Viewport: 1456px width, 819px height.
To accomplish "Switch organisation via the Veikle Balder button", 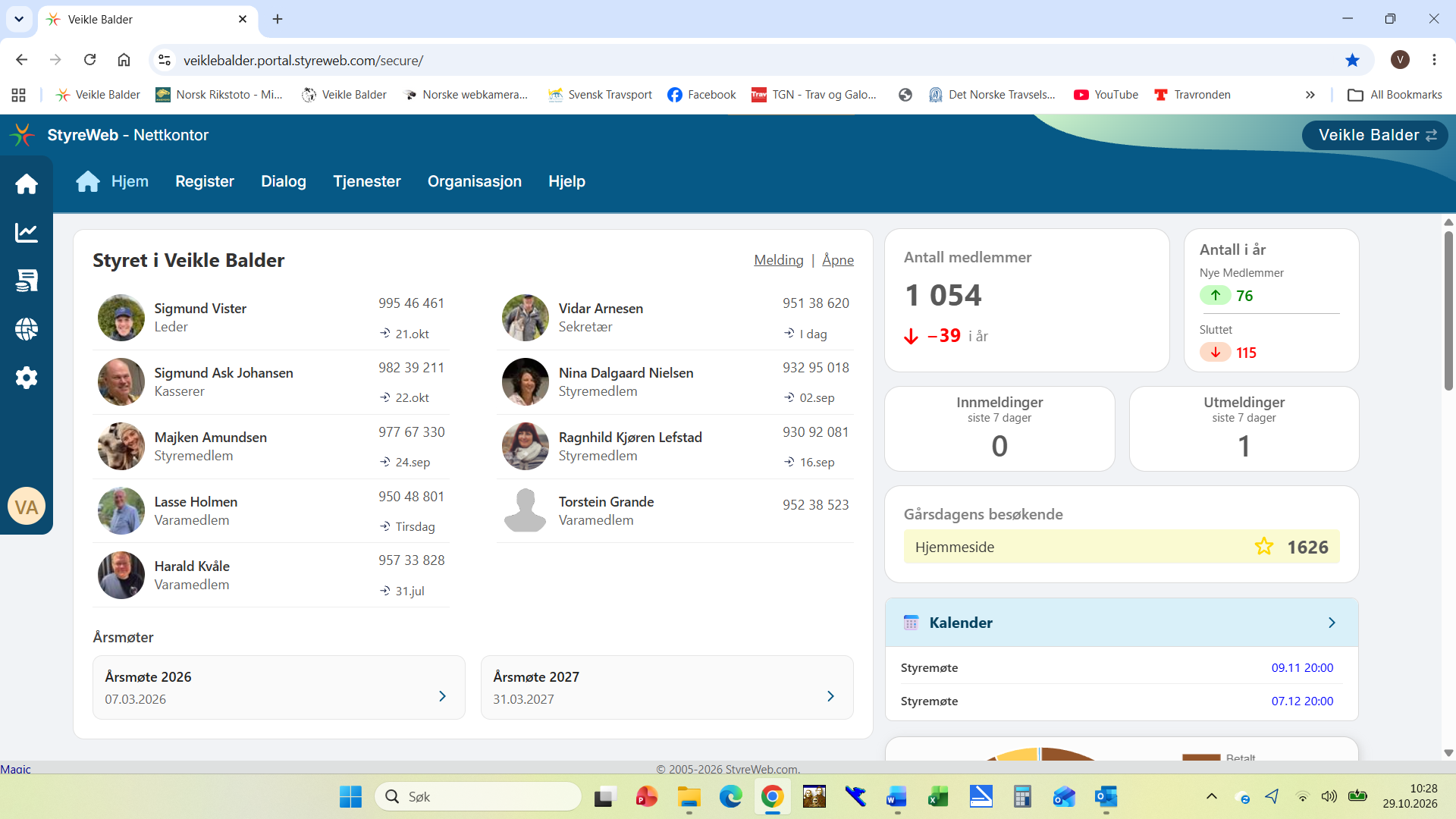I will coord(1375,135).
